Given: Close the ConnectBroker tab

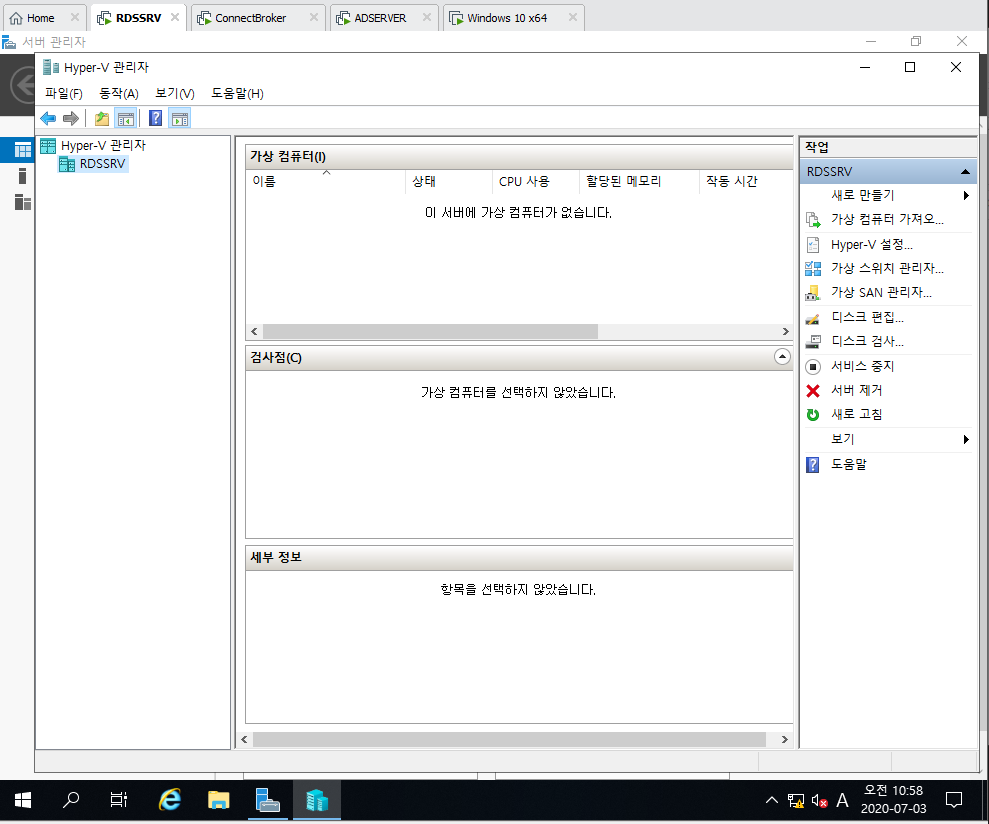Looking at the screenshot, I should tap(313, 18).
